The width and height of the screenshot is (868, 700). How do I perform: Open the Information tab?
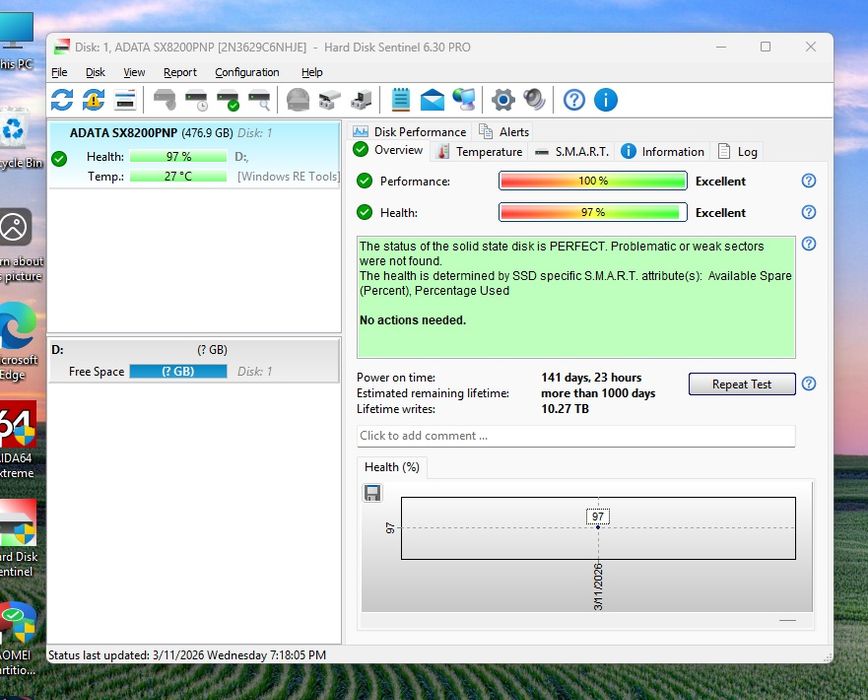(663, 152)
